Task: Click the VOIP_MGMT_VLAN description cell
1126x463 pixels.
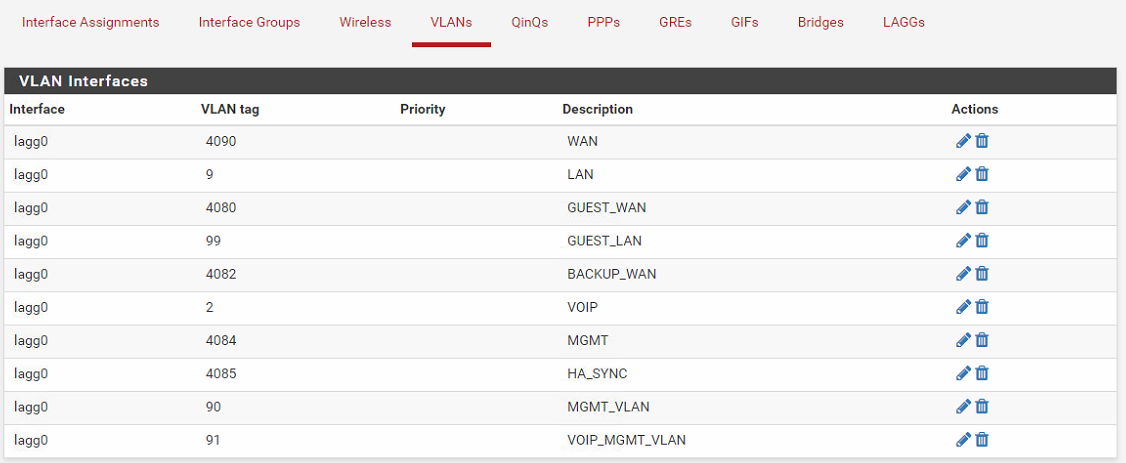Action: point(626,440)
